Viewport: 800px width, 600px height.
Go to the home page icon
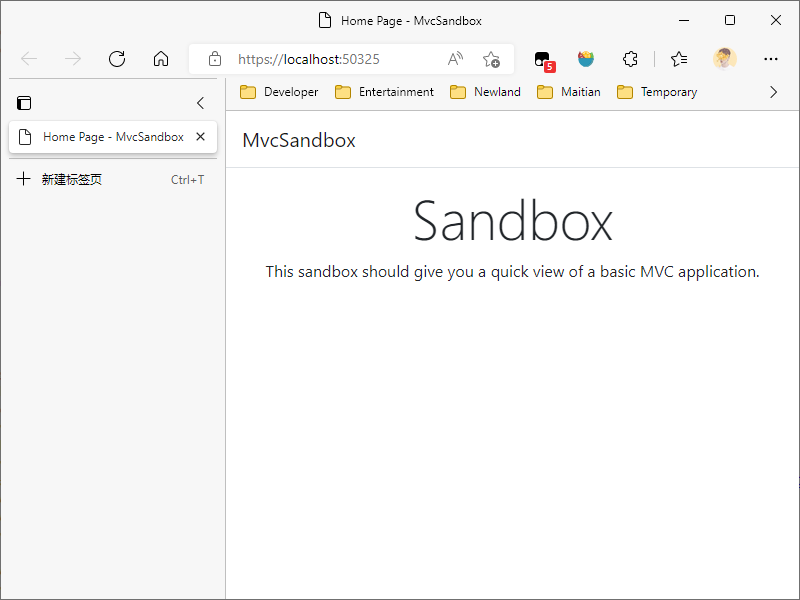pos(161,59)
